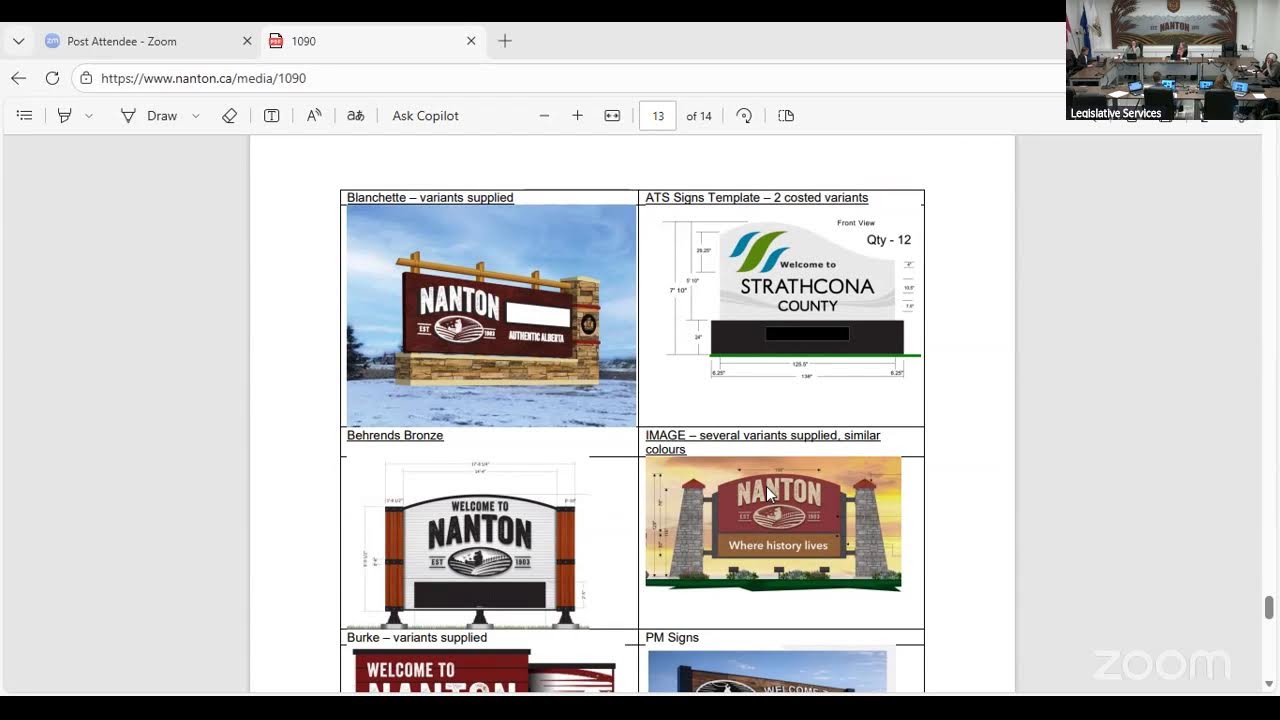Screen dimensions: 1280x720
Task: Click the Legislative Services video thumbnail
Action: (1172, 60)
